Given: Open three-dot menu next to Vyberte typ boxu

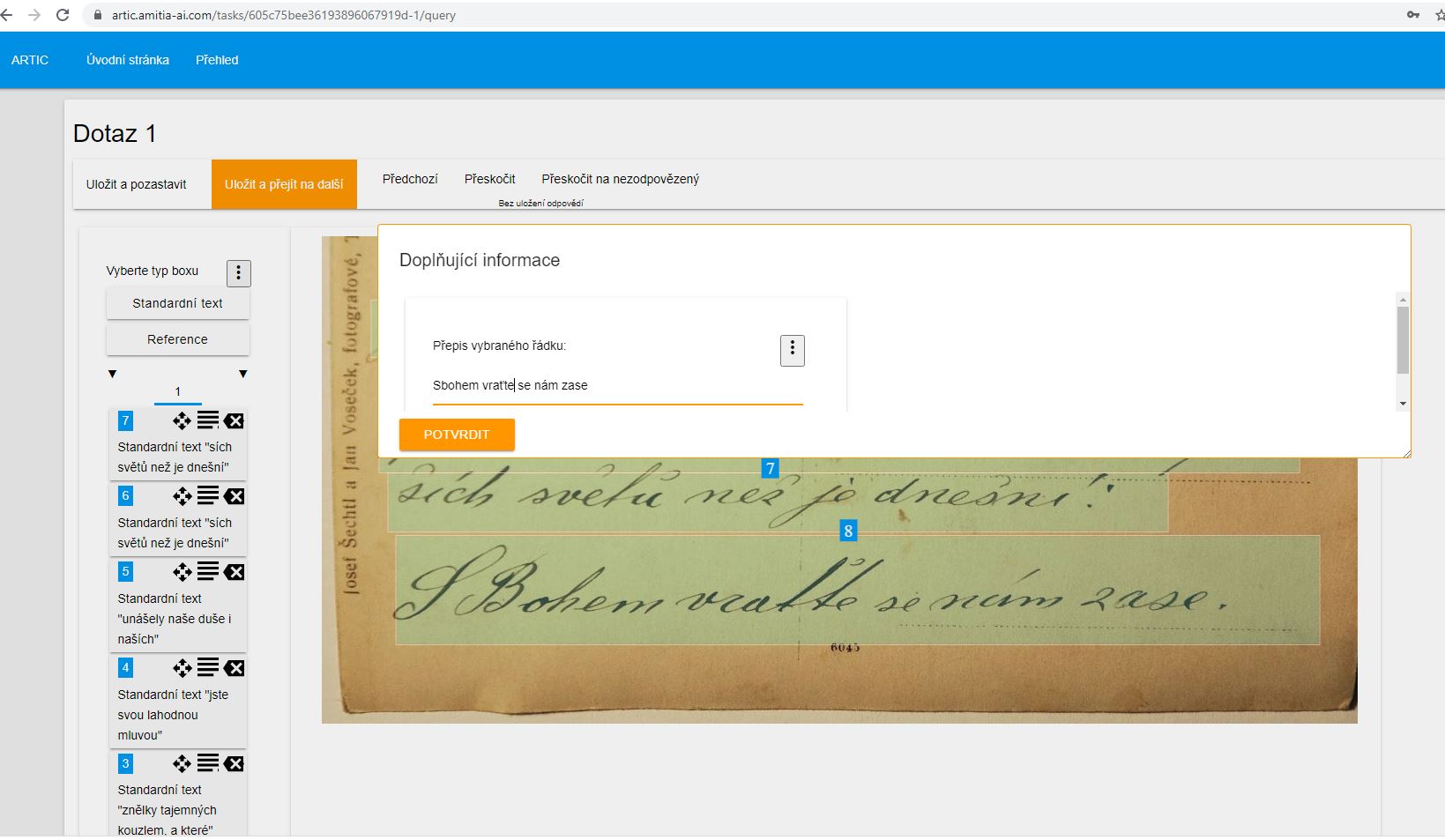Looking at the screenshot, I should coord(239,273).
